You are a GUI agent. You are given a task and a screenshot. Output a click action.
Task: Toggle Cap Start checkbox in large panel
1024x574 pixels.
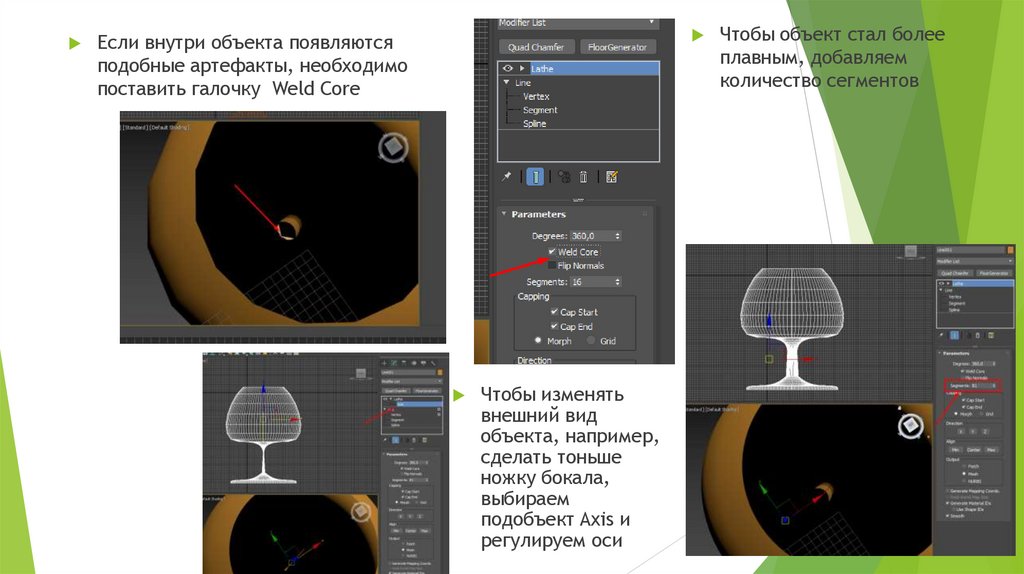pos(554,311)
